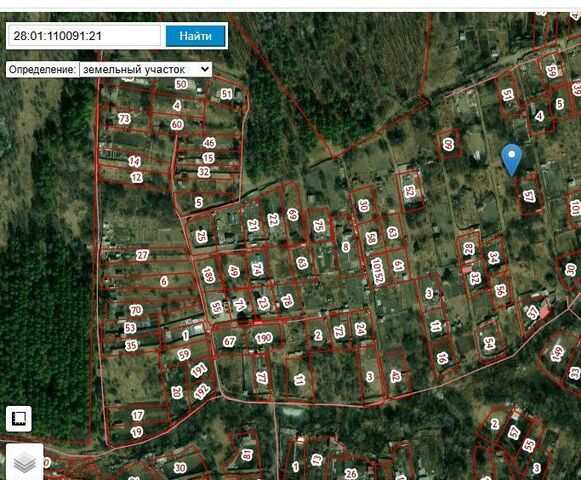This screenshot has width=581, height=480.
Task: Open the земельный участок dropdown
Action: (x=146, y=69)
